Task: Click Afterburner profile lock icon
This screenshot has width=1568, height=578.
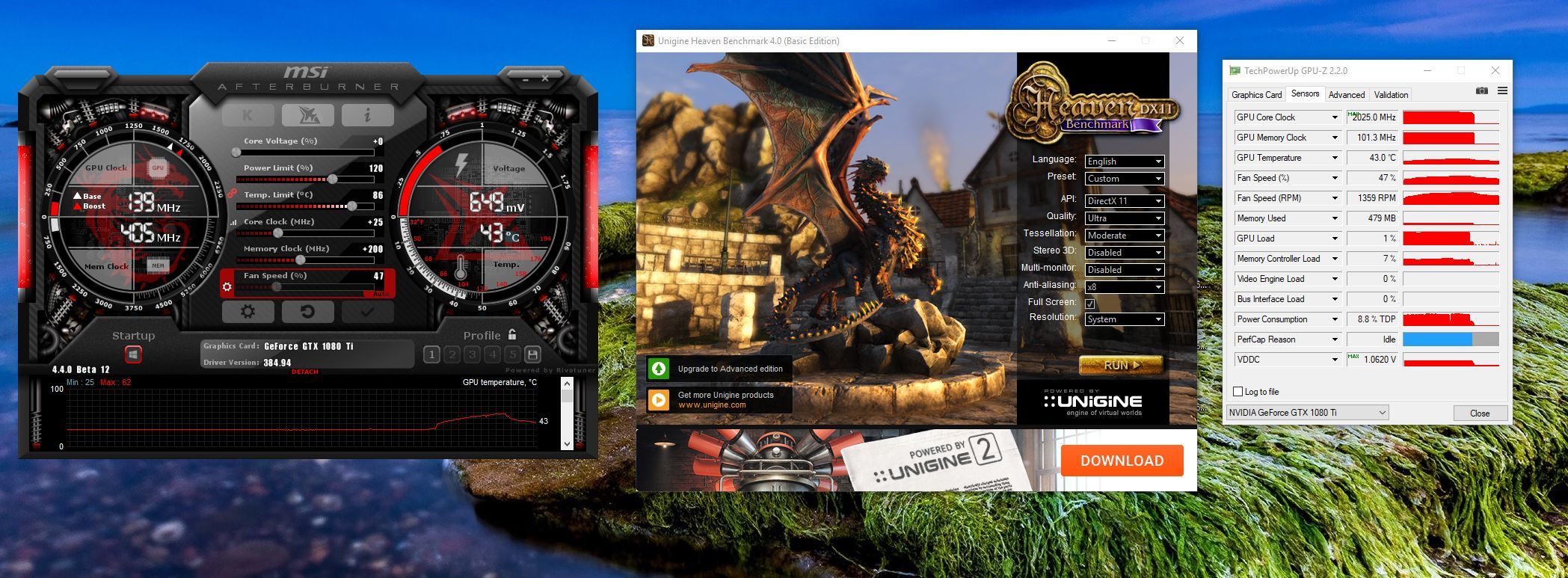Action: pyautogui.click(x=512, y=334)
